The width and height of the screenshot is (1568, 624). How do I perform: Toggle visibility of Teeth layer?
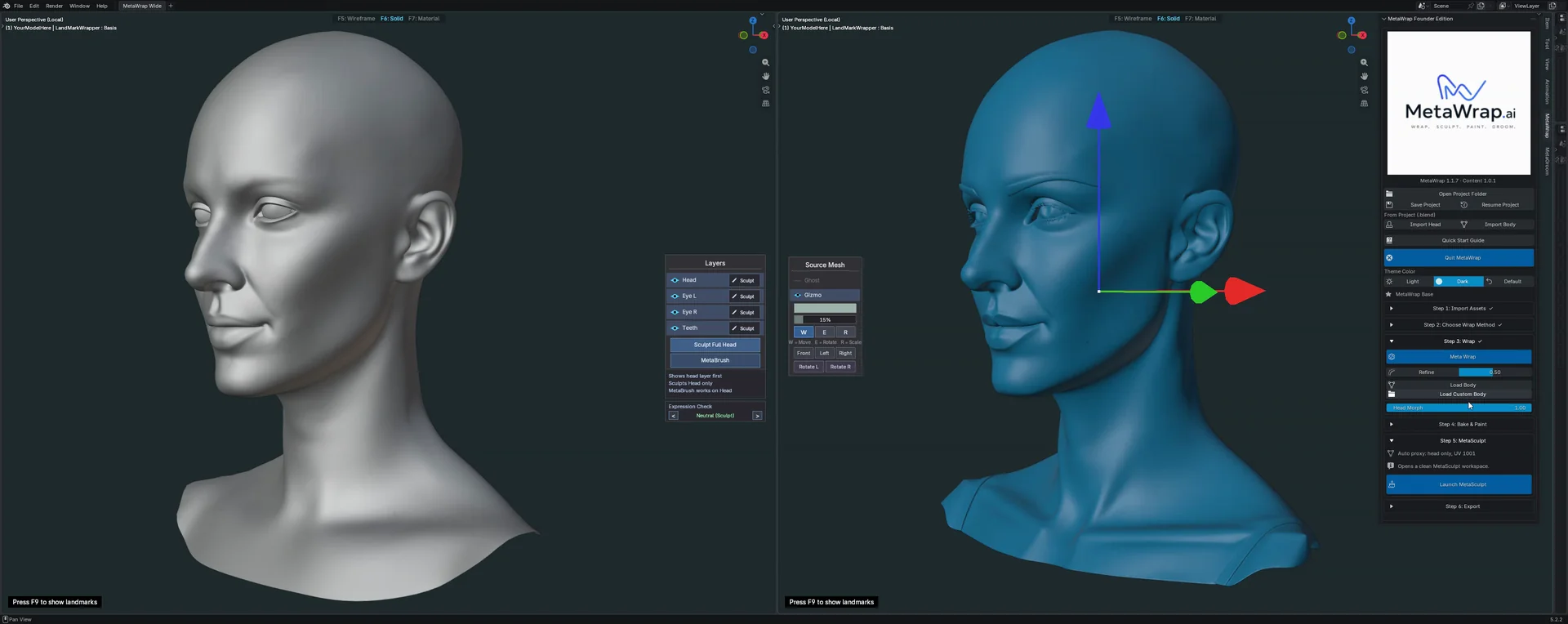(x=675, y=328)
